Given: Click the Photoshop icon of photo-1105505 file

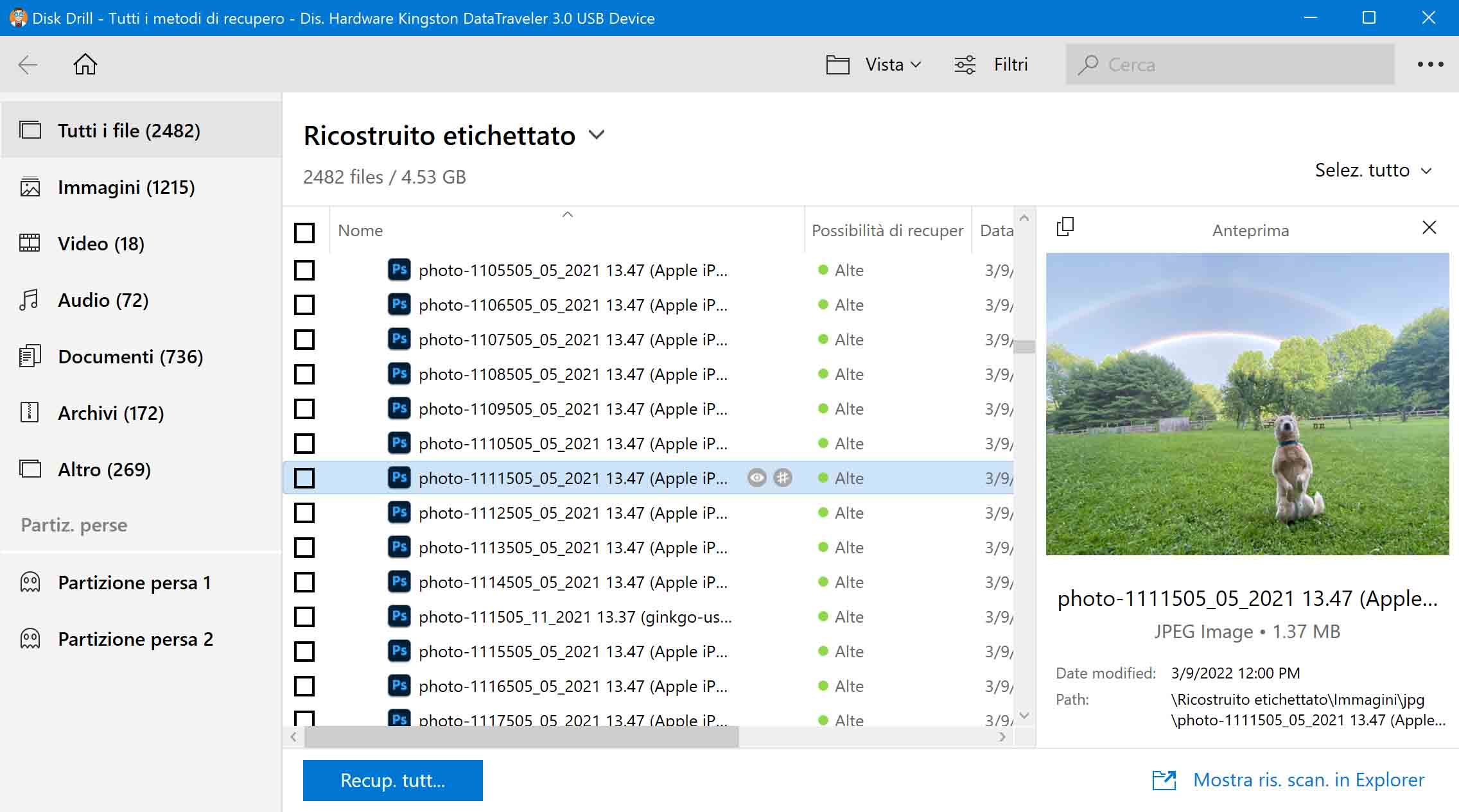Looking at the screenshot, I should click(x=399, y=270).
